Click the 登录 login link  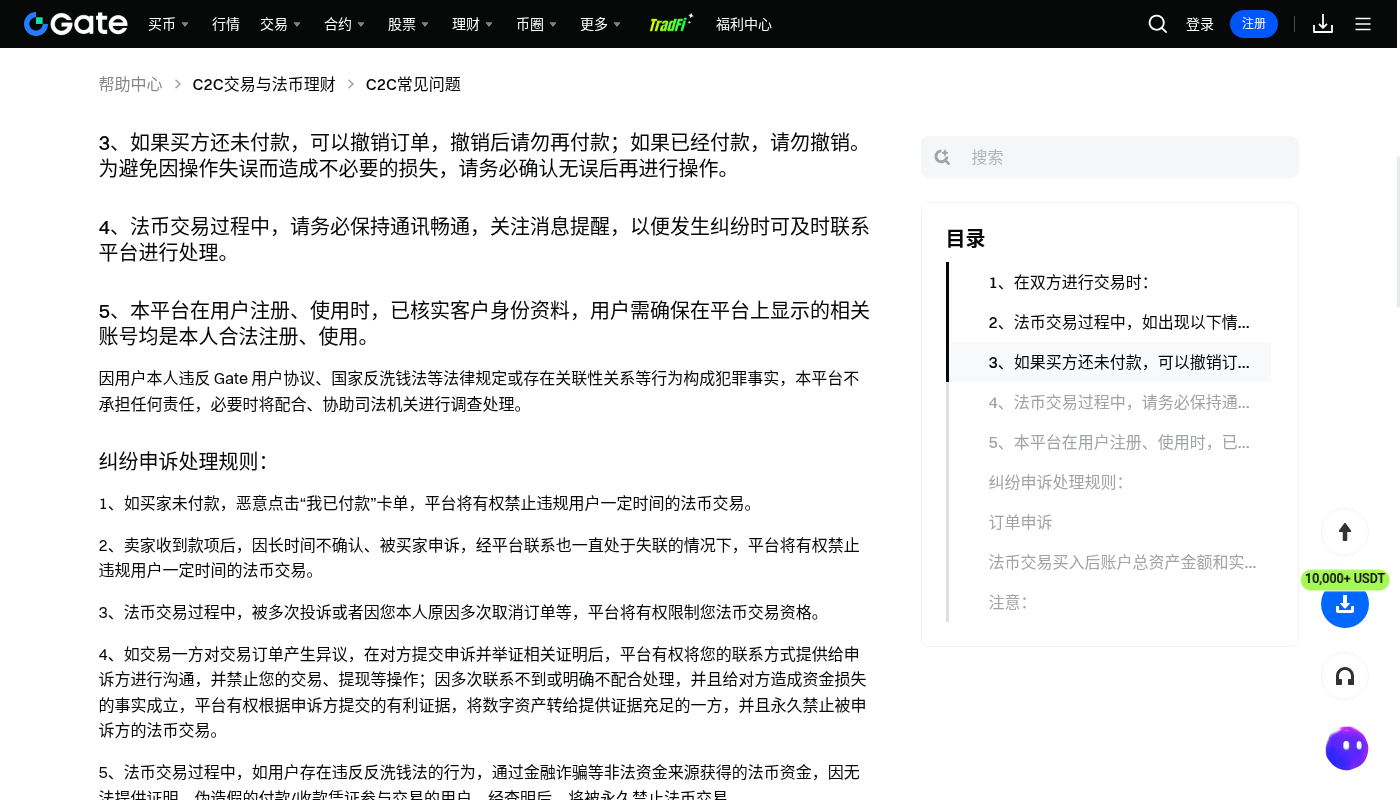1200,24
